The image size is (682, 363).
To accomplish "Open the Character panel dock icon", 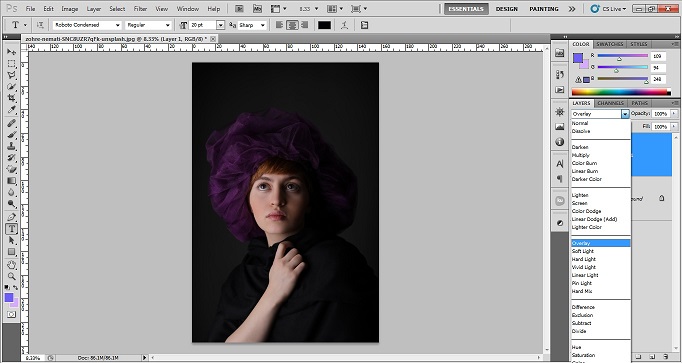I will click(560, 164).
